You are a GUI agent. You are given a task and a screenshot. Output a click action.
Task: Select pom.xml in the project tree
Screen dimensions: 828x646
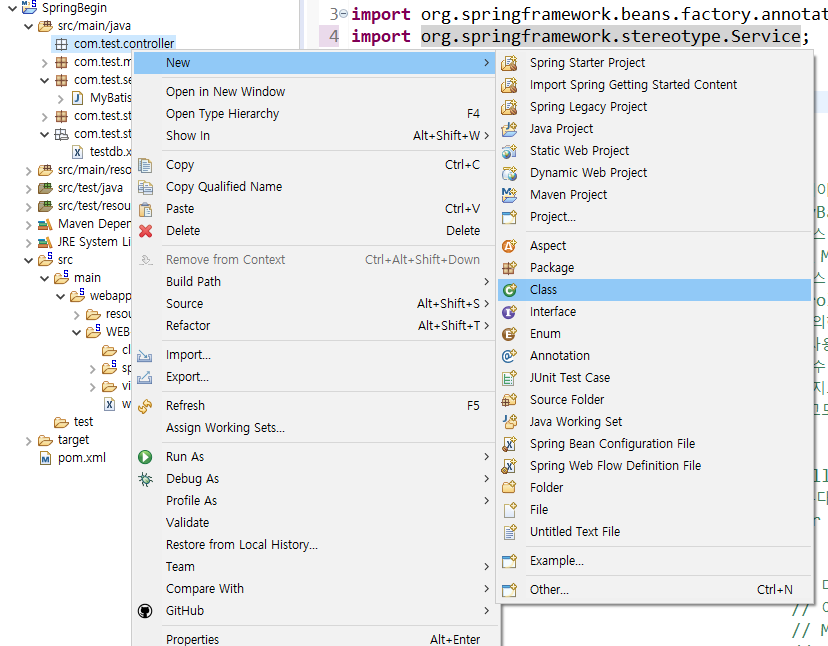pos(81,458)
